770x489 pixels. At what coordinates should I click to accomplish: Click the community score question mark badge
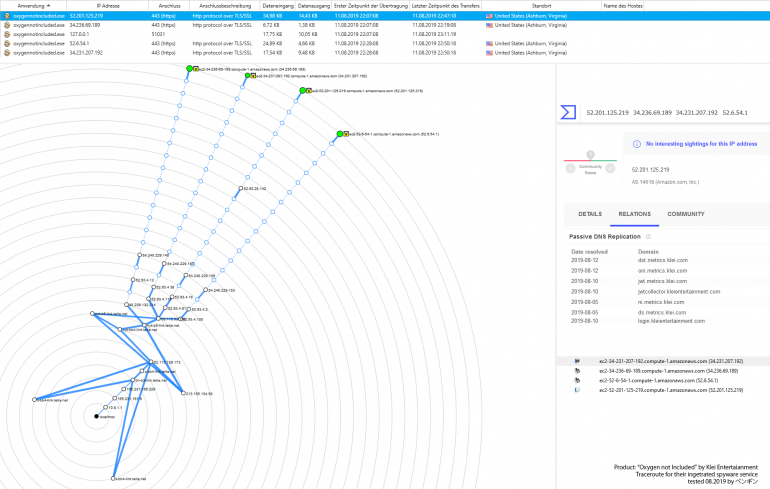coord(590,155)
